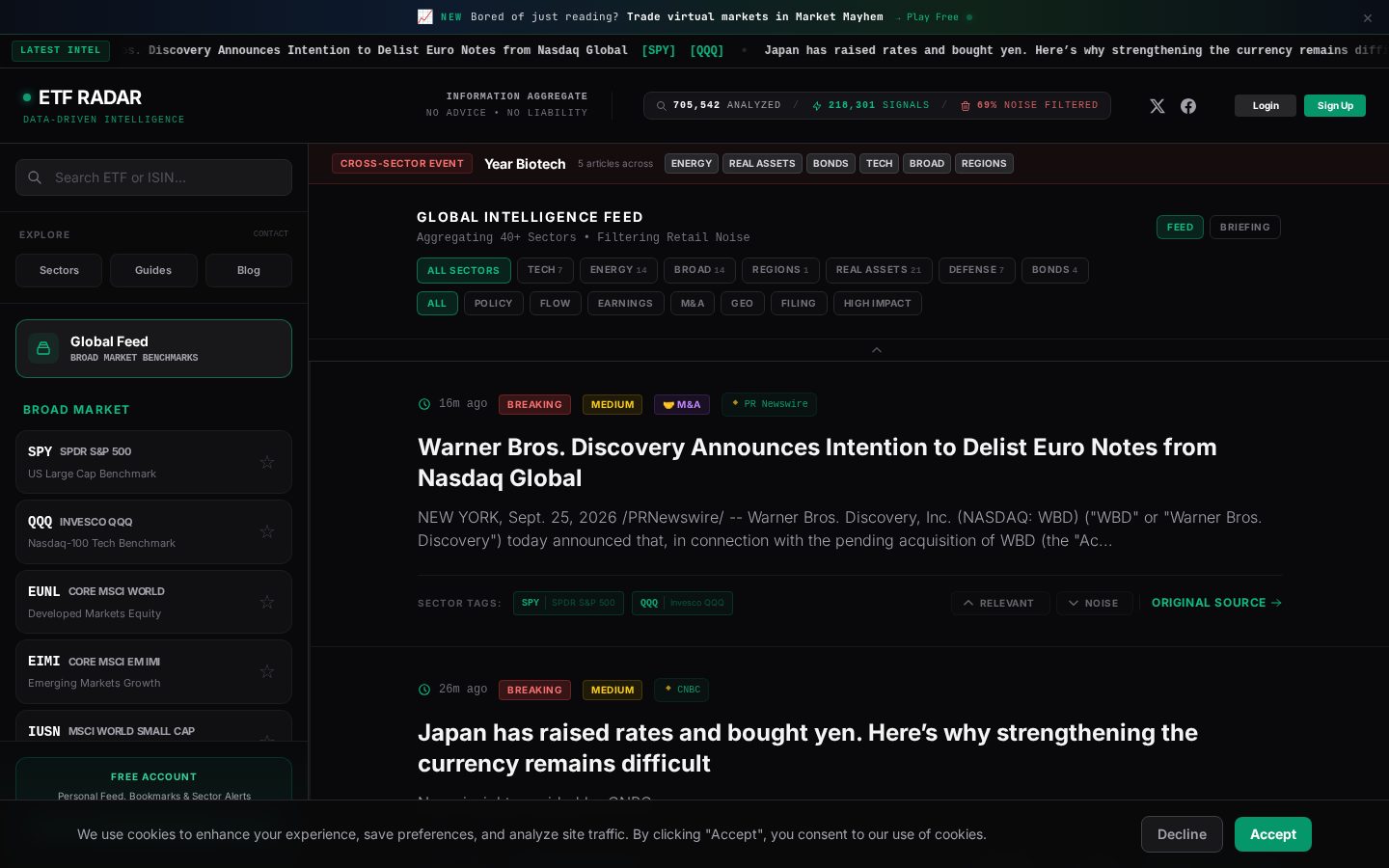Open the Sectors explore button
This screenshot has height=868, width=1389.
pyautogui.click(x=59, y=271)
